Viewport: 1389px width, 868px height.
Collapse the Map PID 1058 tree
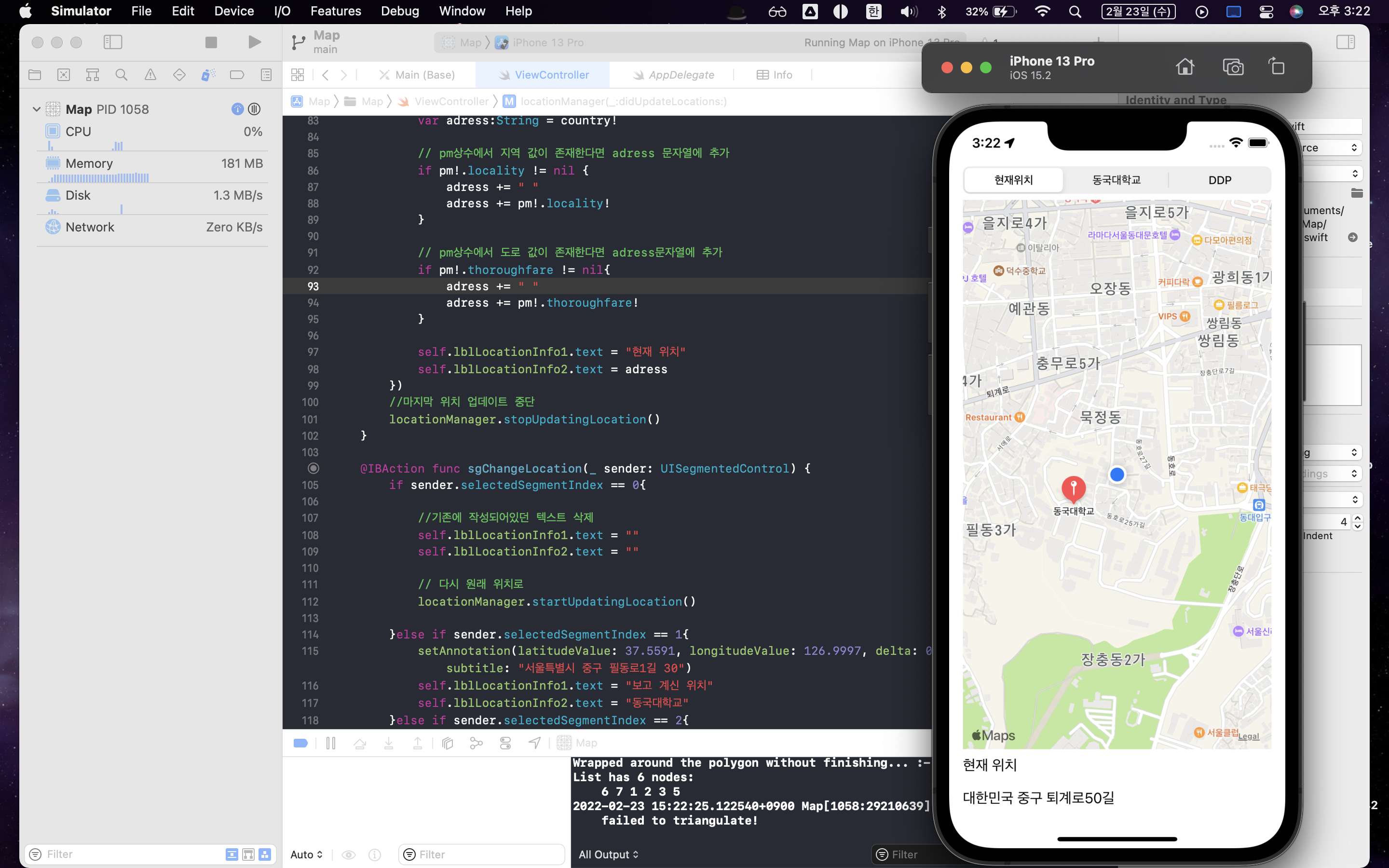[36, 109]
